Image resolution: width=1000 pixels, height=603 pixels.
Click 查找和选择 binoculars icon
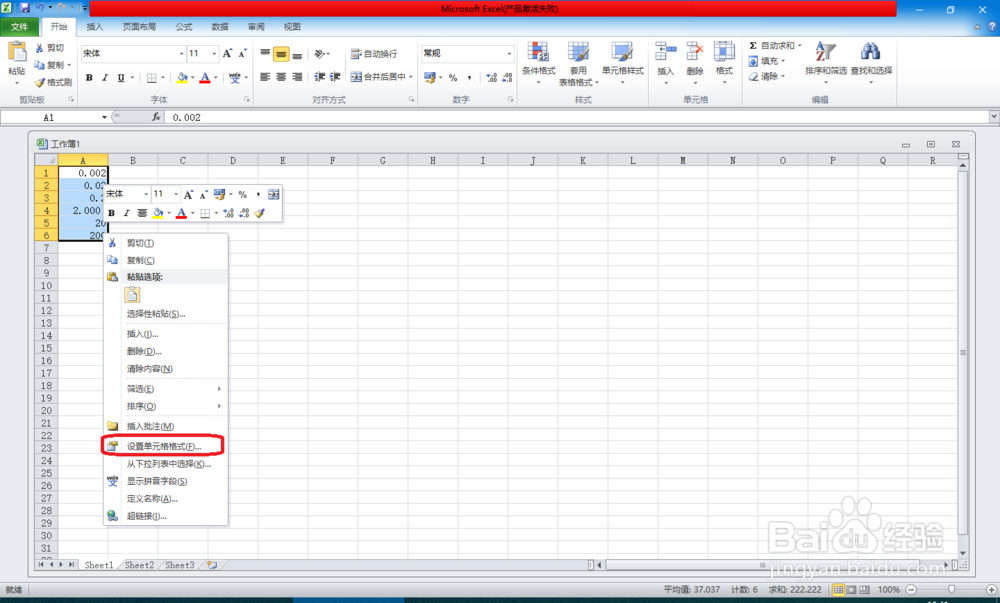tap(871, 52)
